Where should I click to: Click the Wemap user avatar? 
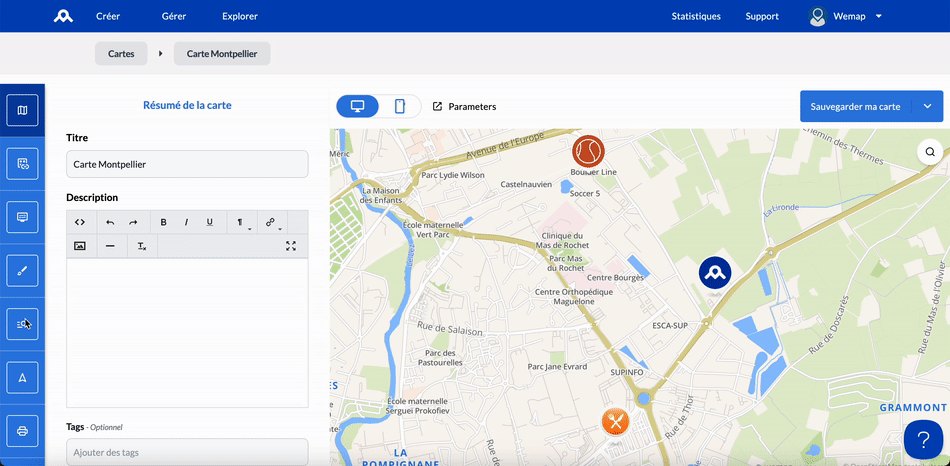(x=819, y=16)
